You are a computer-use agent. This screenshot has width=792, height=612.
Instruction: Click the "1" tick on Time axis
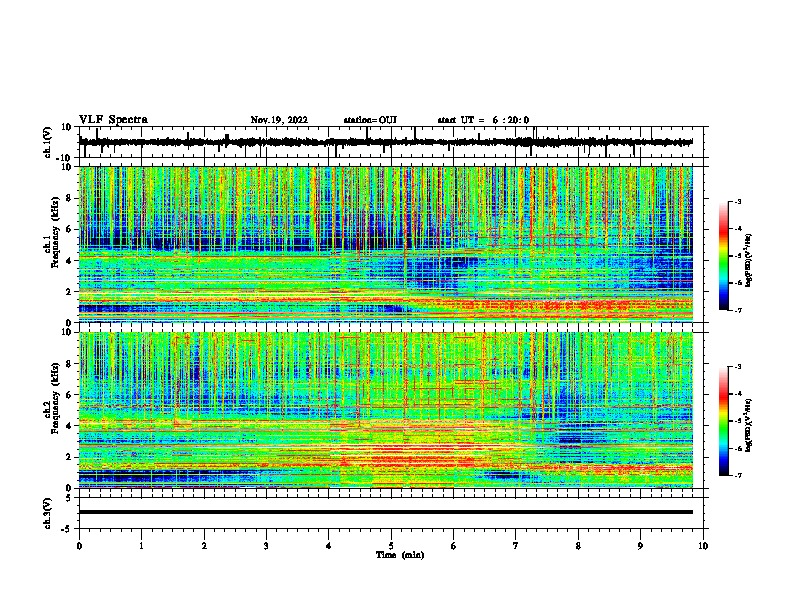click(141, 546)
